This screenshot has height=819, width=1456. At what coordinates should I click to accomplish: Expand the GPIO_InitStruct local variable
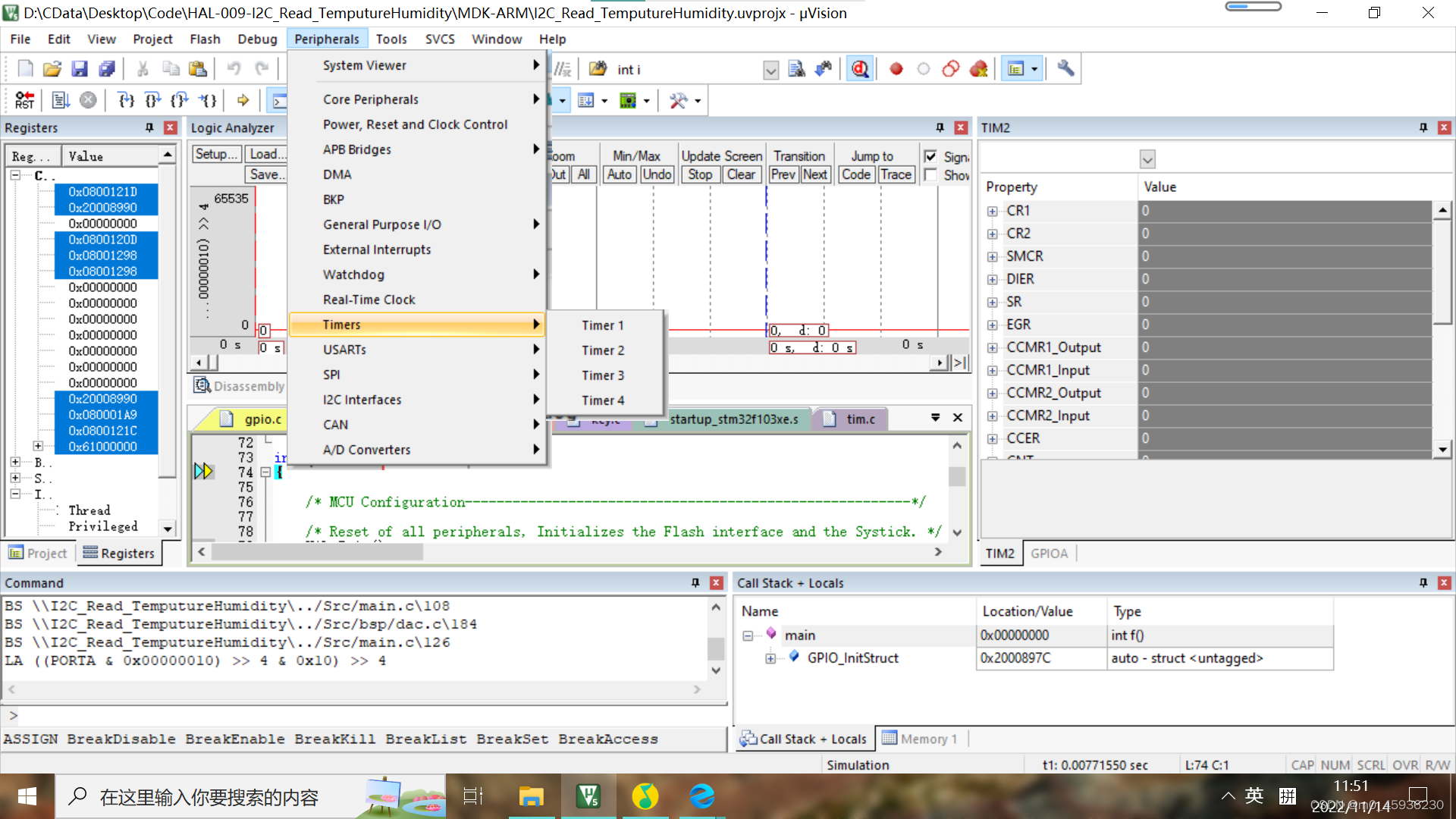(770, 658)
